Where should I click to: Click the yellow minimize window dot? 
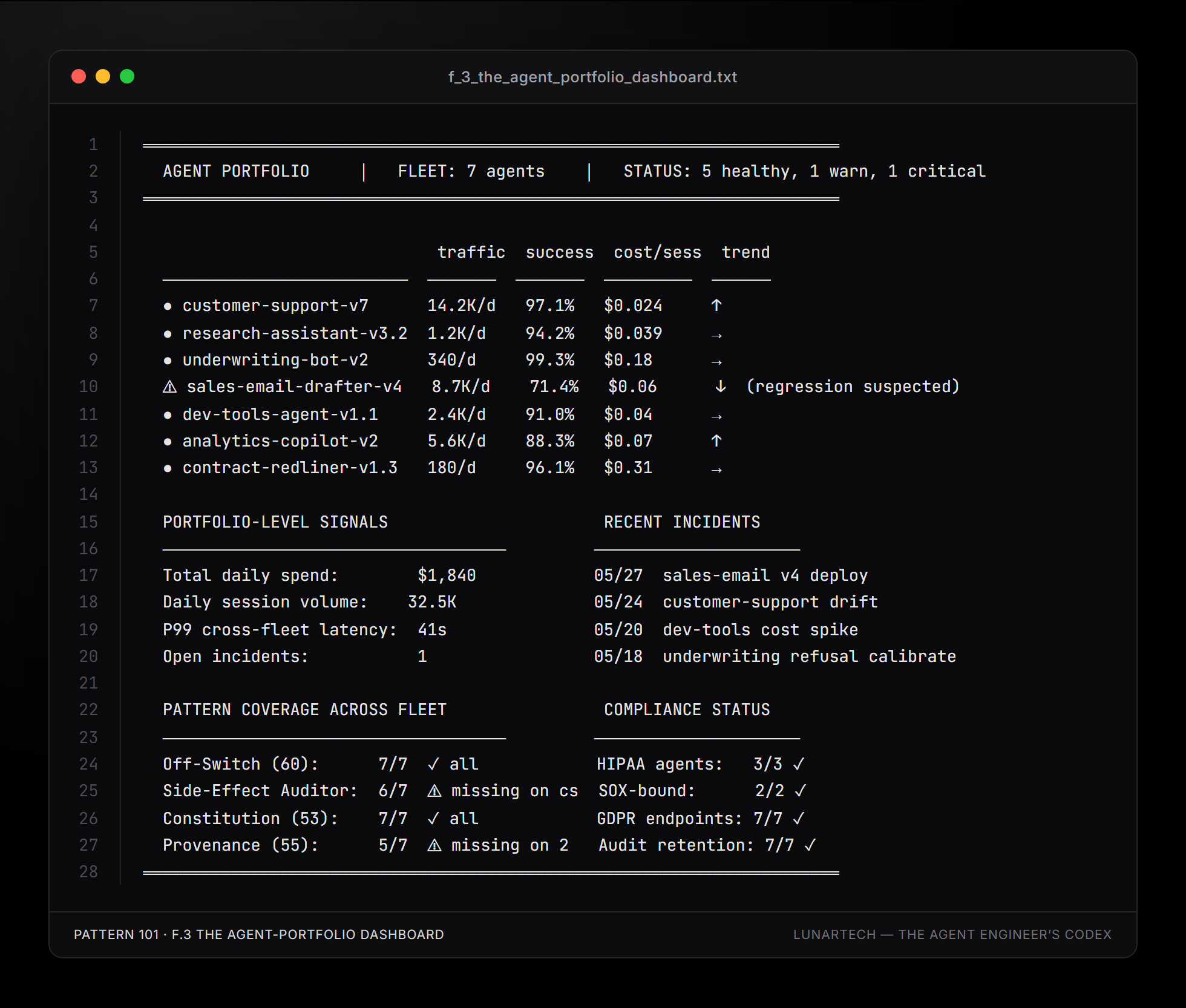pyautogui.click(x=103, y=76)
